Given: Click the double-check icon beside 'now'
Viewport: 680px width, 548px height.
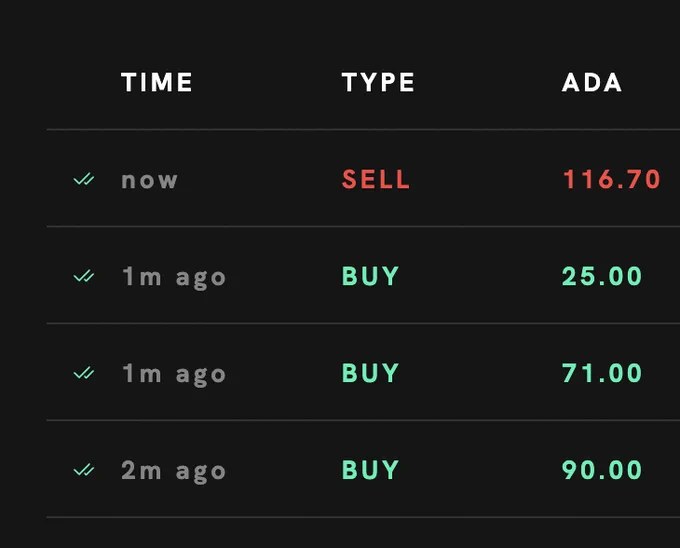Looking at the screenshot, I should click(84, 179).
